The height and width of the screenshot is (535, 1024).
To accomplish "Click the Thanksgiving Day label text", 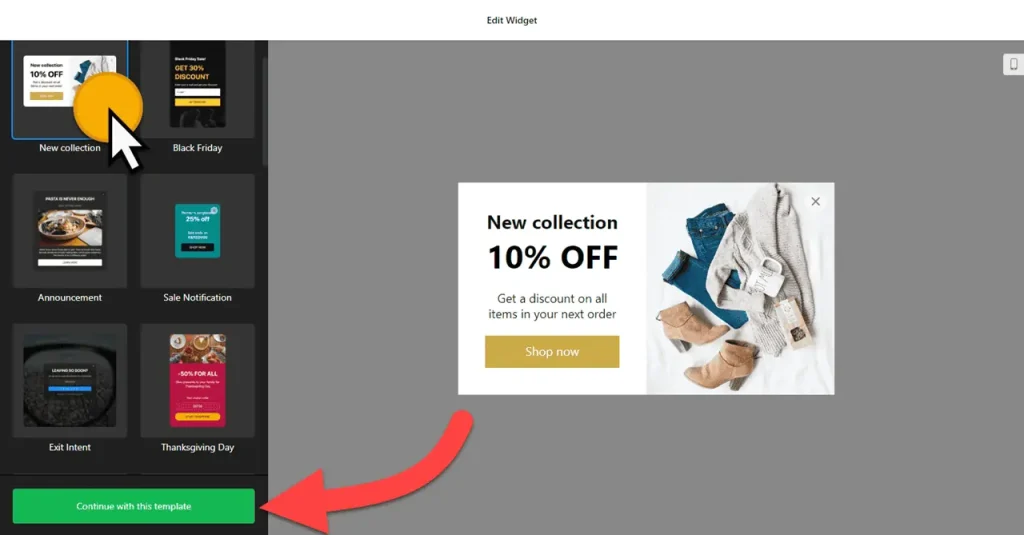I will pyautogui.click(x=197, y=447).
